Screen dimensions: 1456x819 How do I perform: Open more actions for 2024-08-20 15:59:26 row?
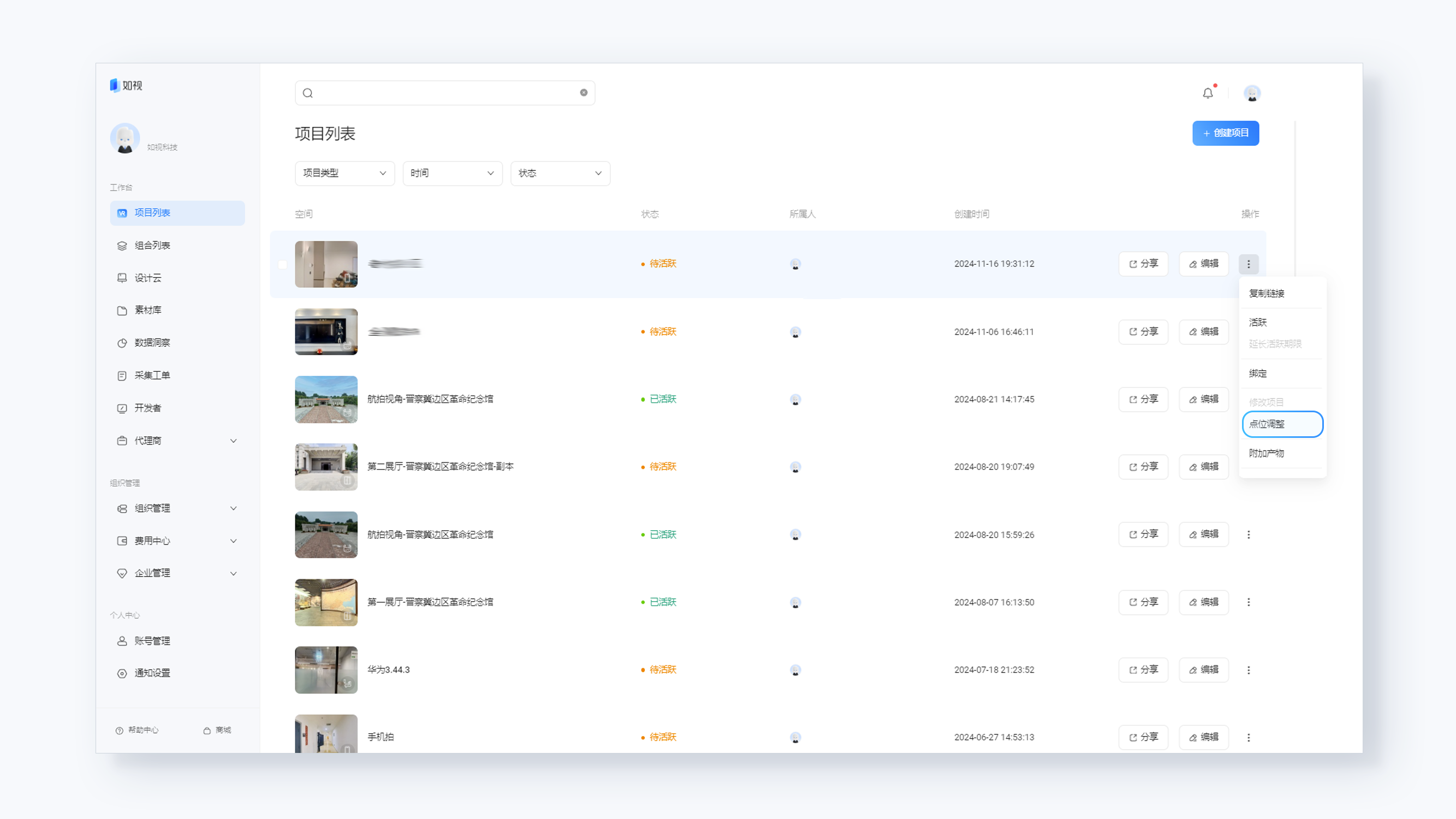point(1249,535)
